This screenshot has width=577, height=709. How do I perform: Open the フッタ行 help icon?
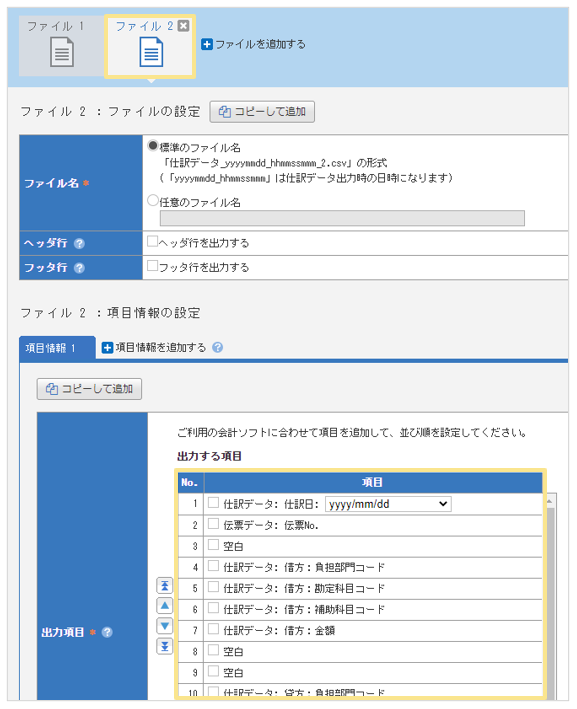click(x=80, y=268)
